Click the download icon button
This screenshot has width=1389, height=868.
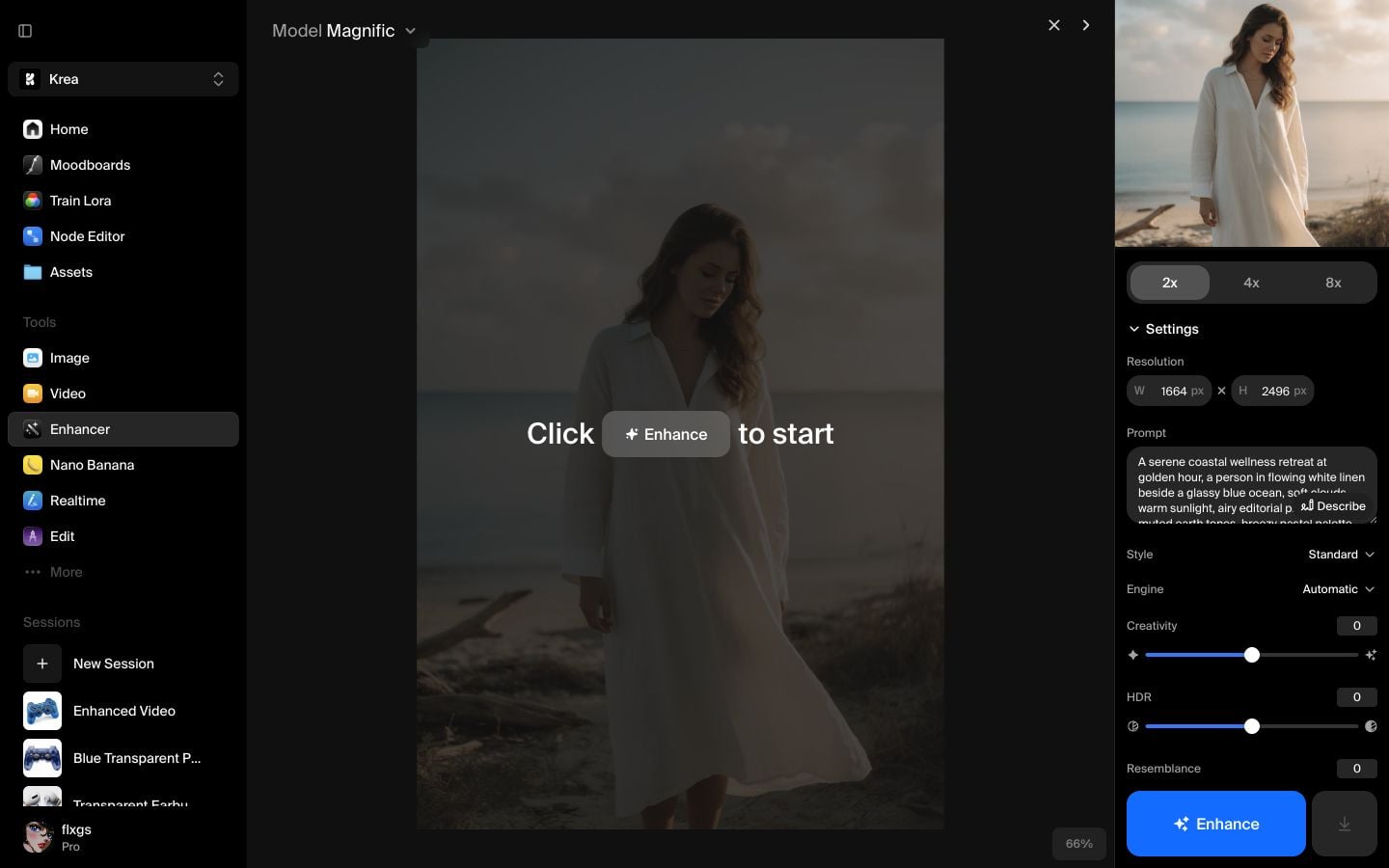[1345, 824]
